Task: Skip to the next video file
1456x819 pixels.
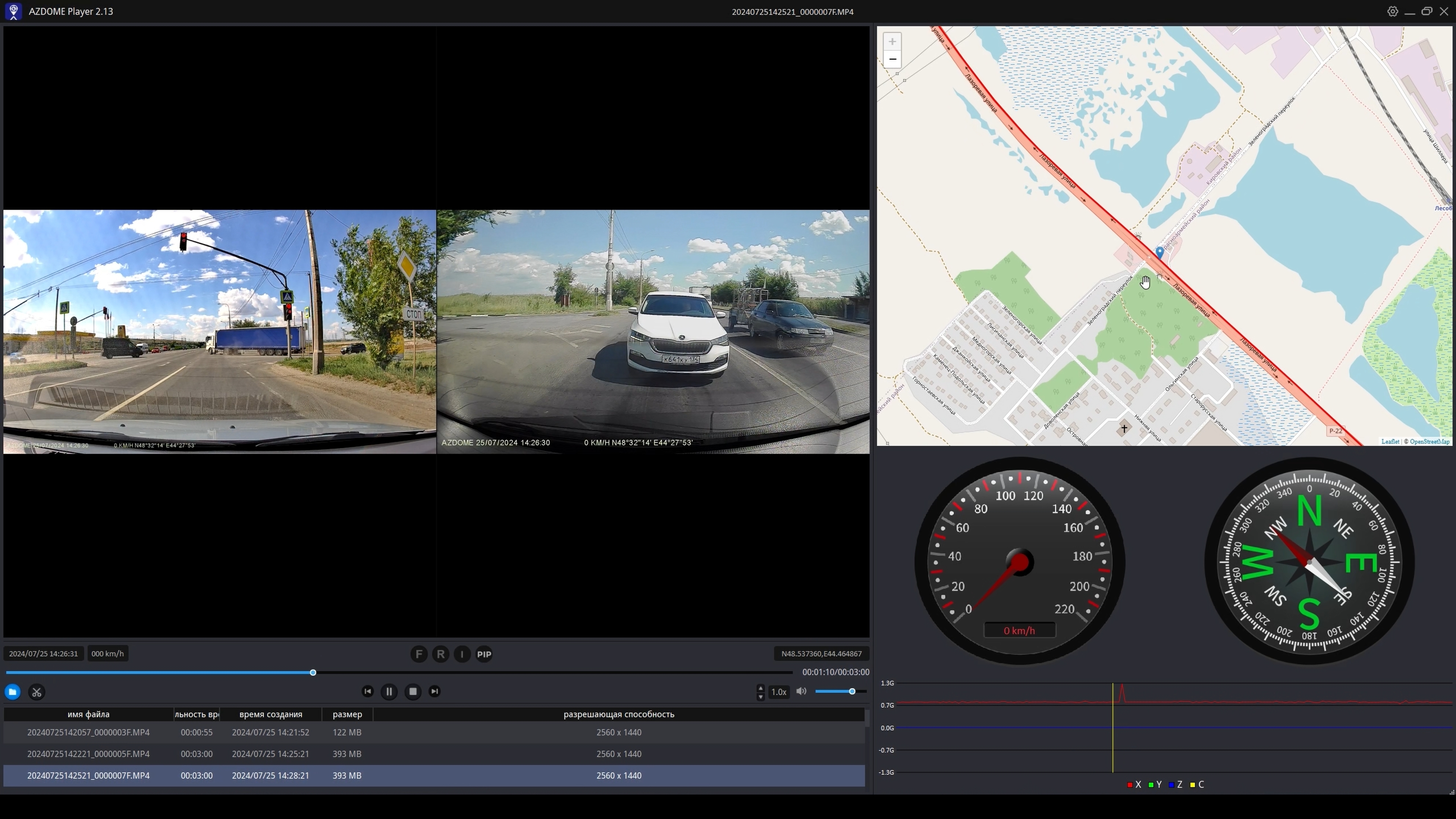Action: click(434, 691)
